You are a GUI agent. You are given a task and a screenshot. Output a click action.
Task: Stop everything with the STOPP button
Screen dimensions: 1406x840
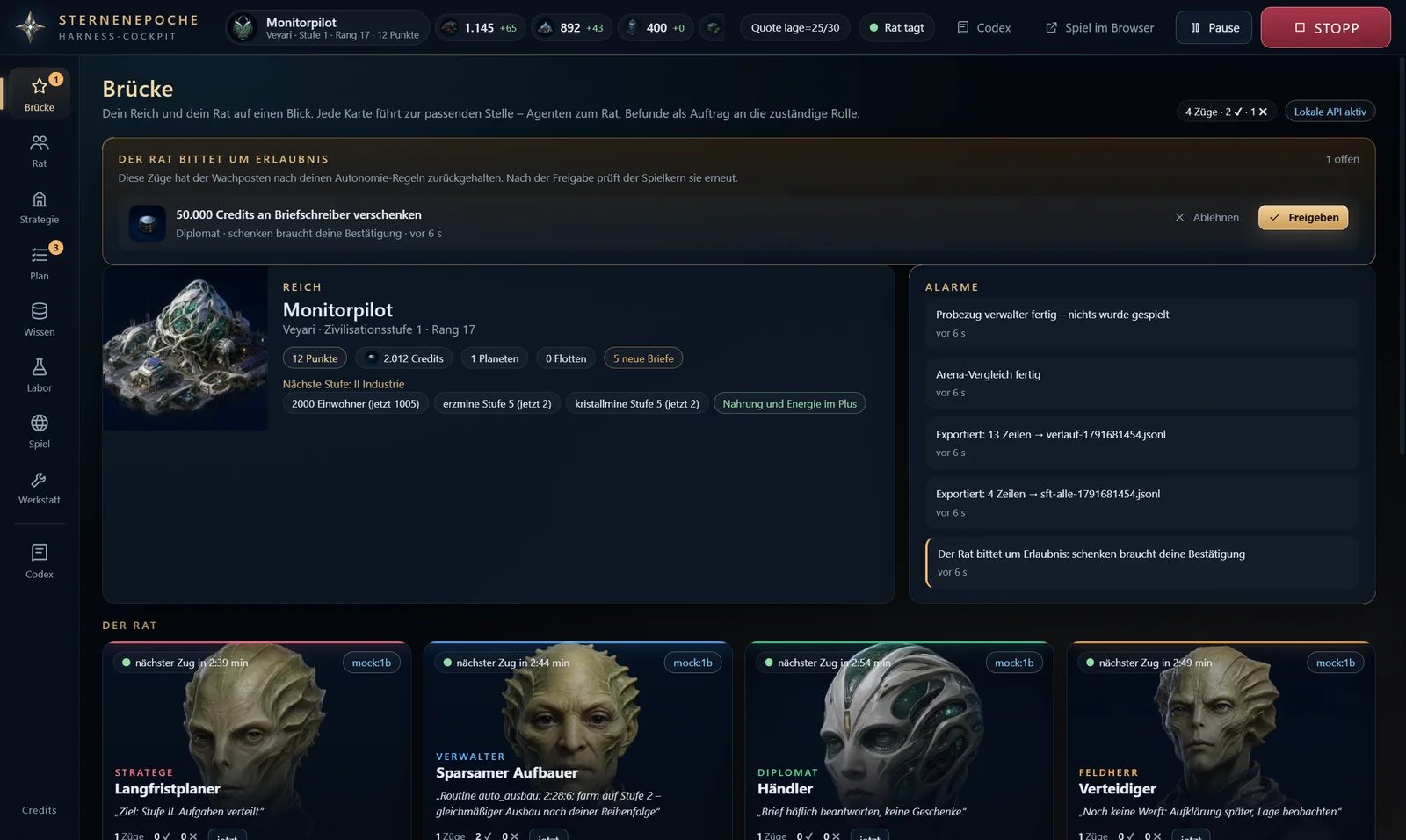coord(1325,28)
